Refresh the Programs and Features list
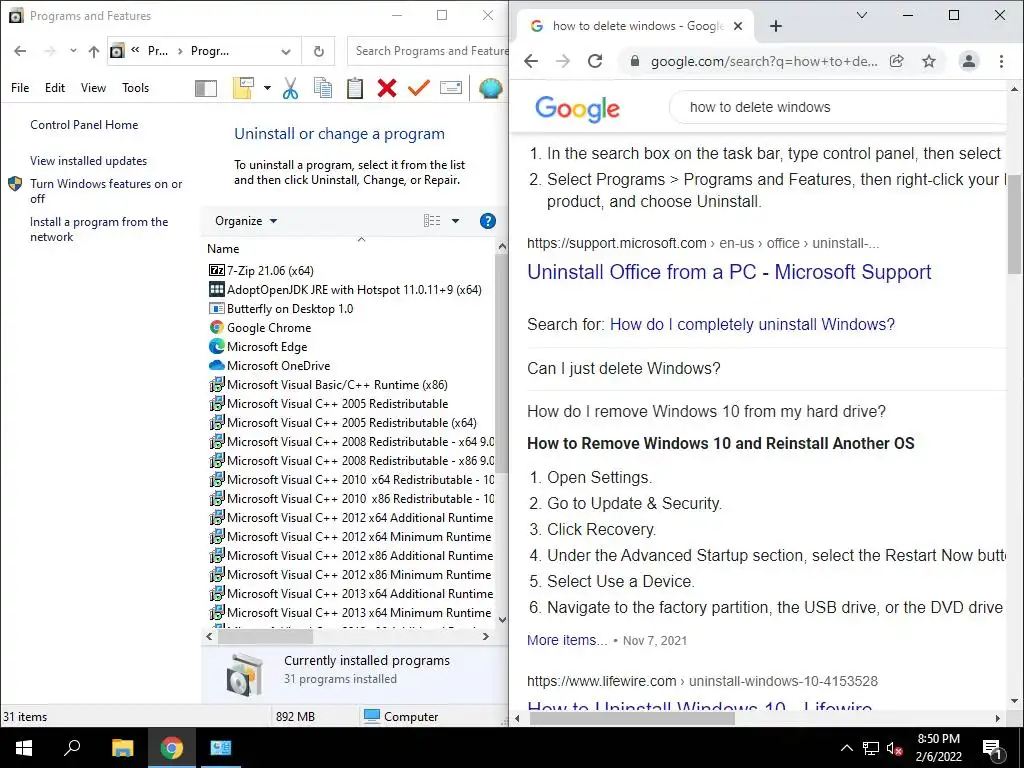 pos(319,51)
